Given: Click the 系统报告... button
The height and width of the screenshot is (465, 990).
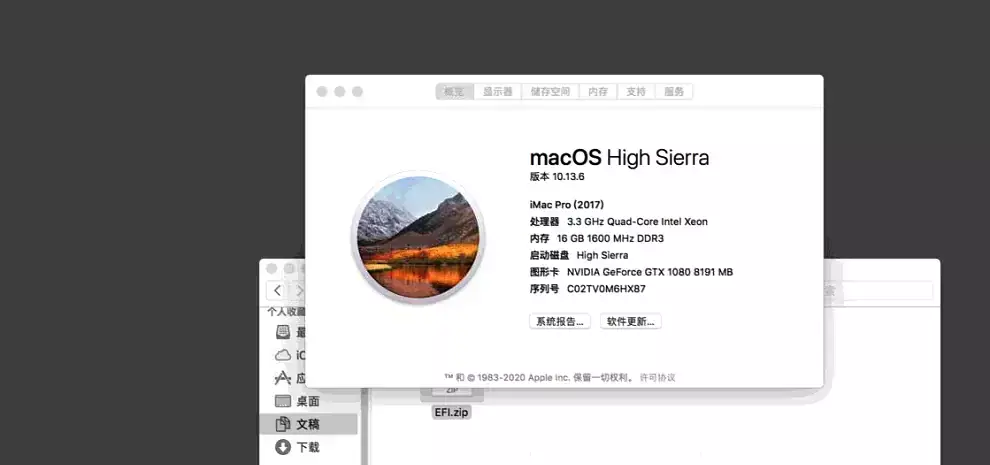Looking at the screenshot, I should (x=559, y=322).
